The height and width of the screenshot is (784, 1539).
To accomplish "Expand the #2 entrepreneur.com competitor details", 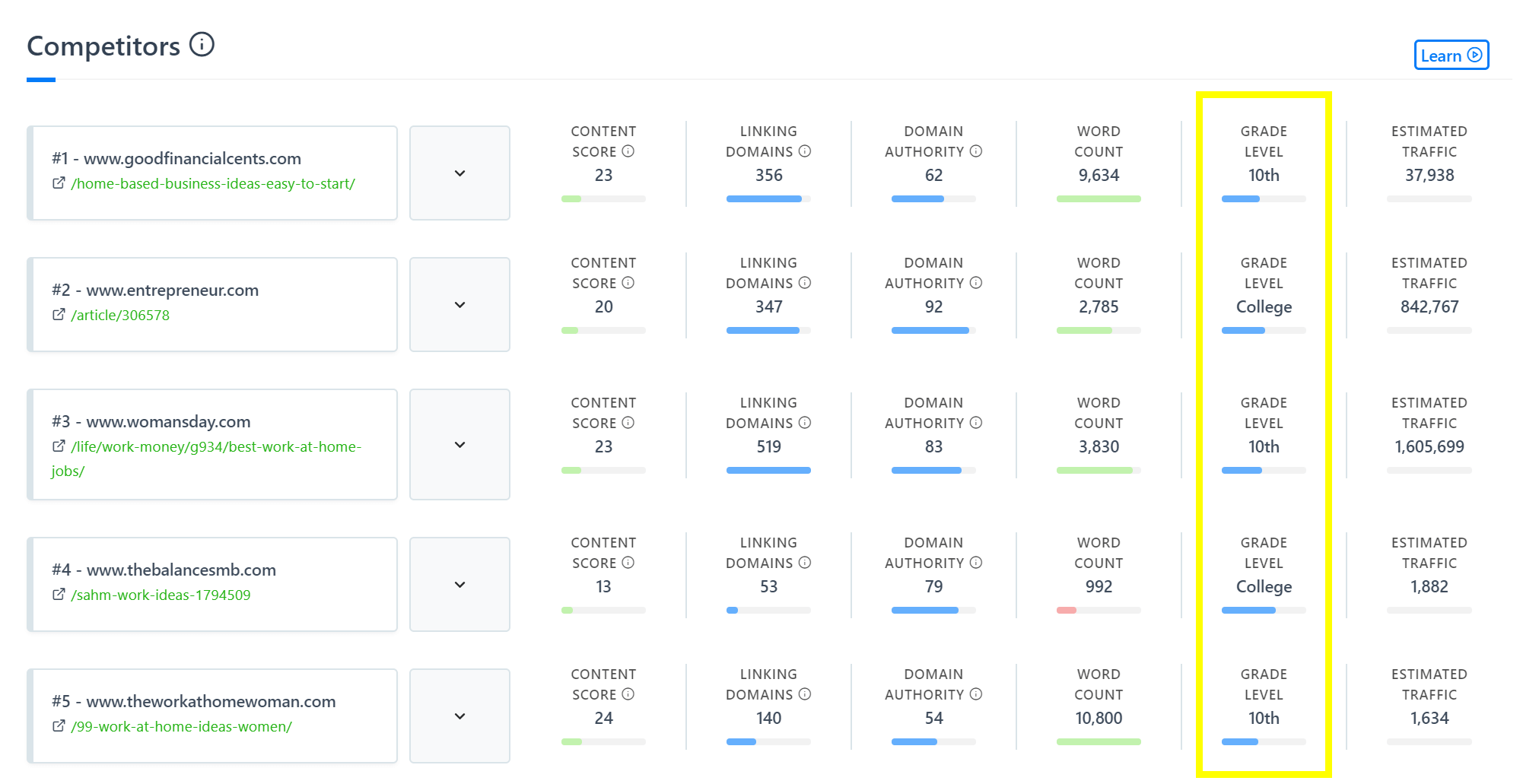I will click(459, 305).
